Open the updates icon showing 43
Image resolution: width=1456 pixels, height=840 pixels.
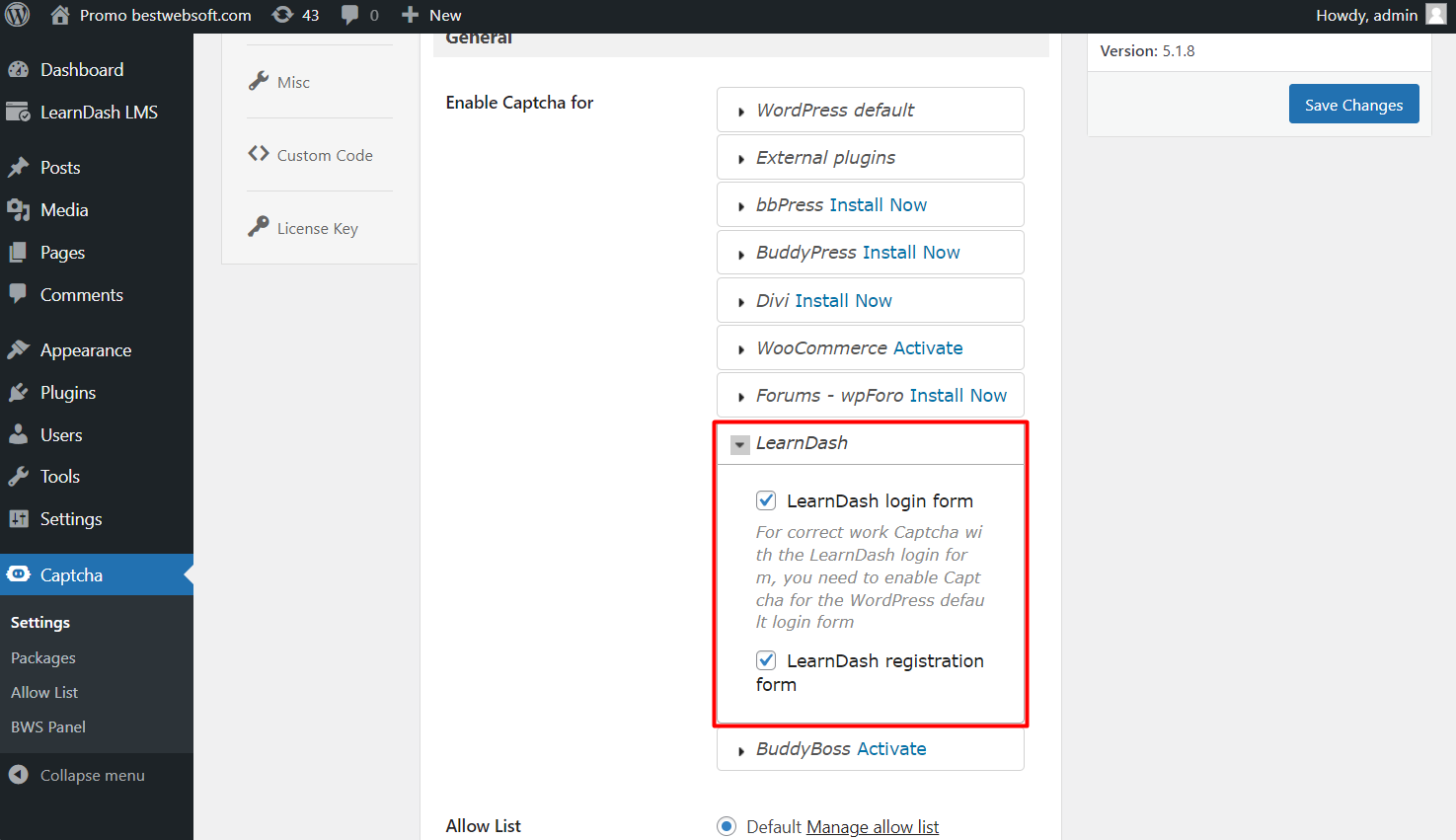(282, 15)
